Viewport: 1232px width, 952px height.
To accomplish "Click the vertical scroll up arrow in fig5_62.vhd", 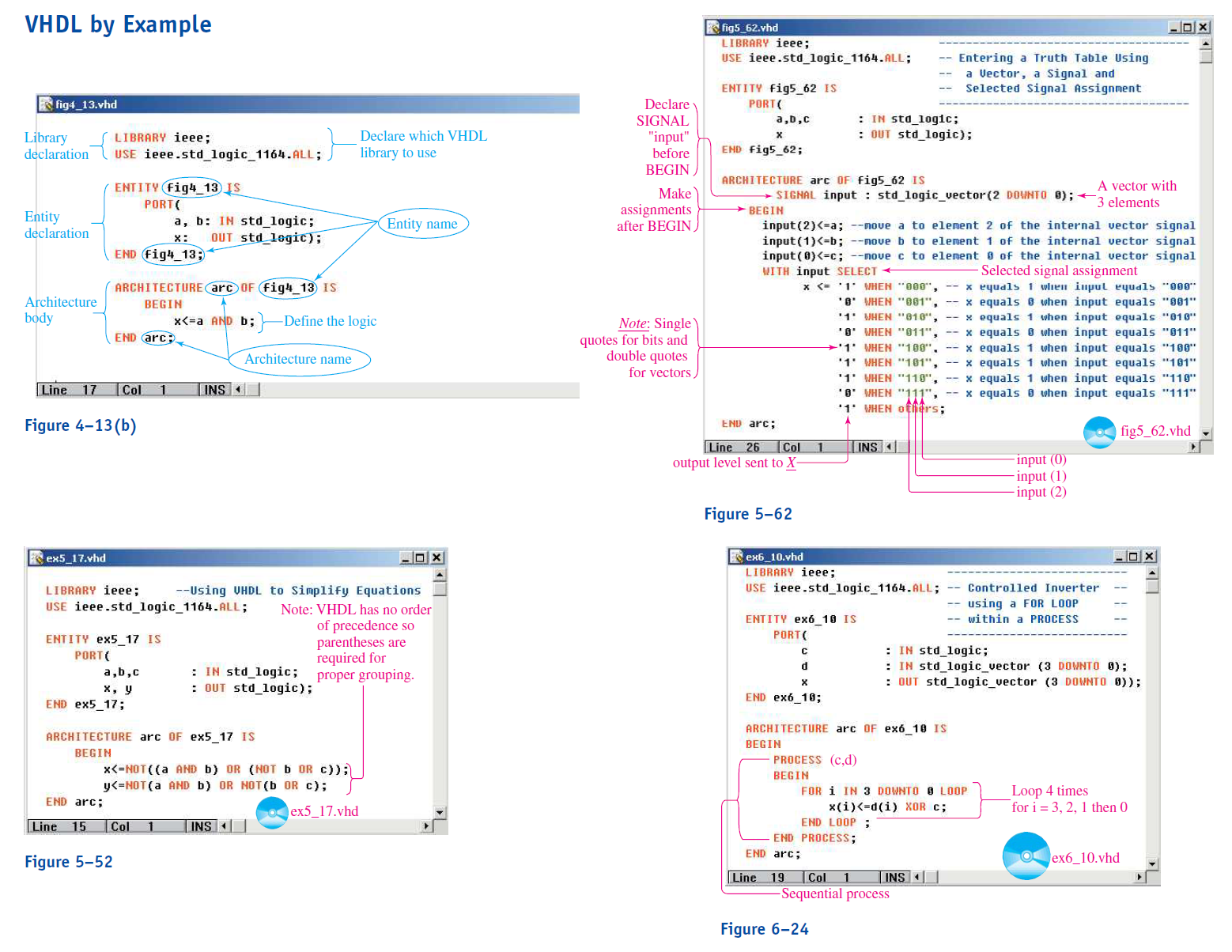I will pyautogui.click(x=1206, y=43).
